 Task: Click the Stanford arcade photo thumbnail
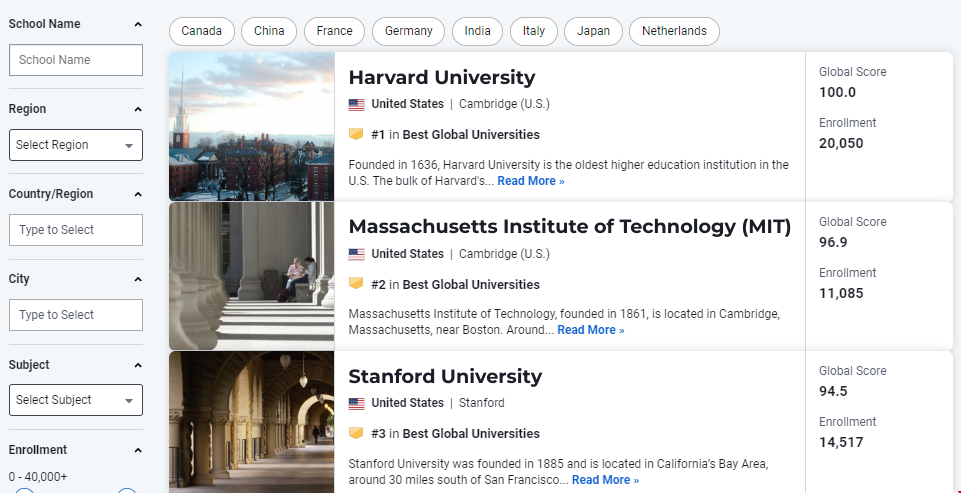point(252,422)
